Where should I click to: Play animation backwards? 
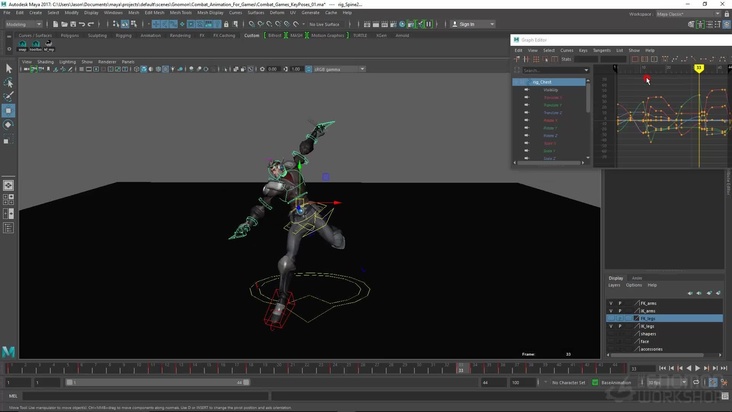689,368
